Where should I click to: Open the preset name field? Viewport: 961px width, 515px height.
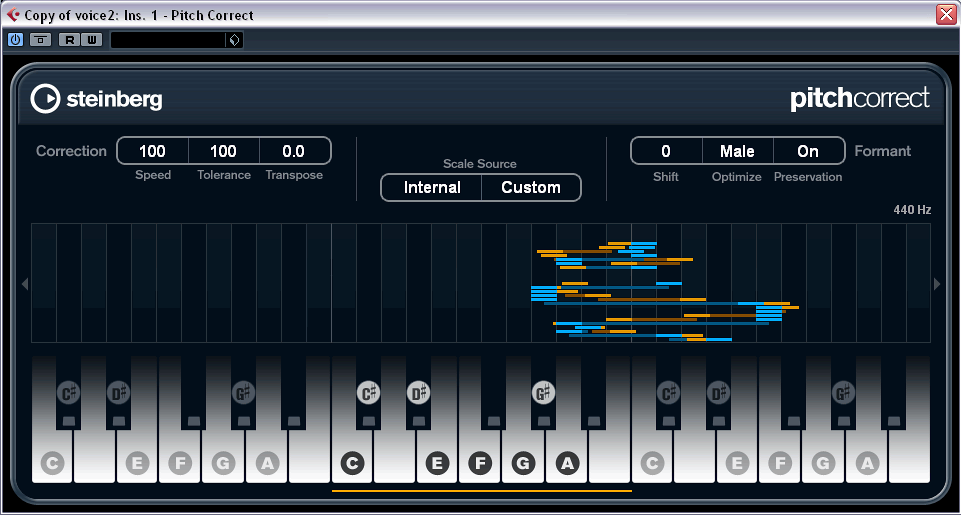pyautogui.click(x=168, y=40)
